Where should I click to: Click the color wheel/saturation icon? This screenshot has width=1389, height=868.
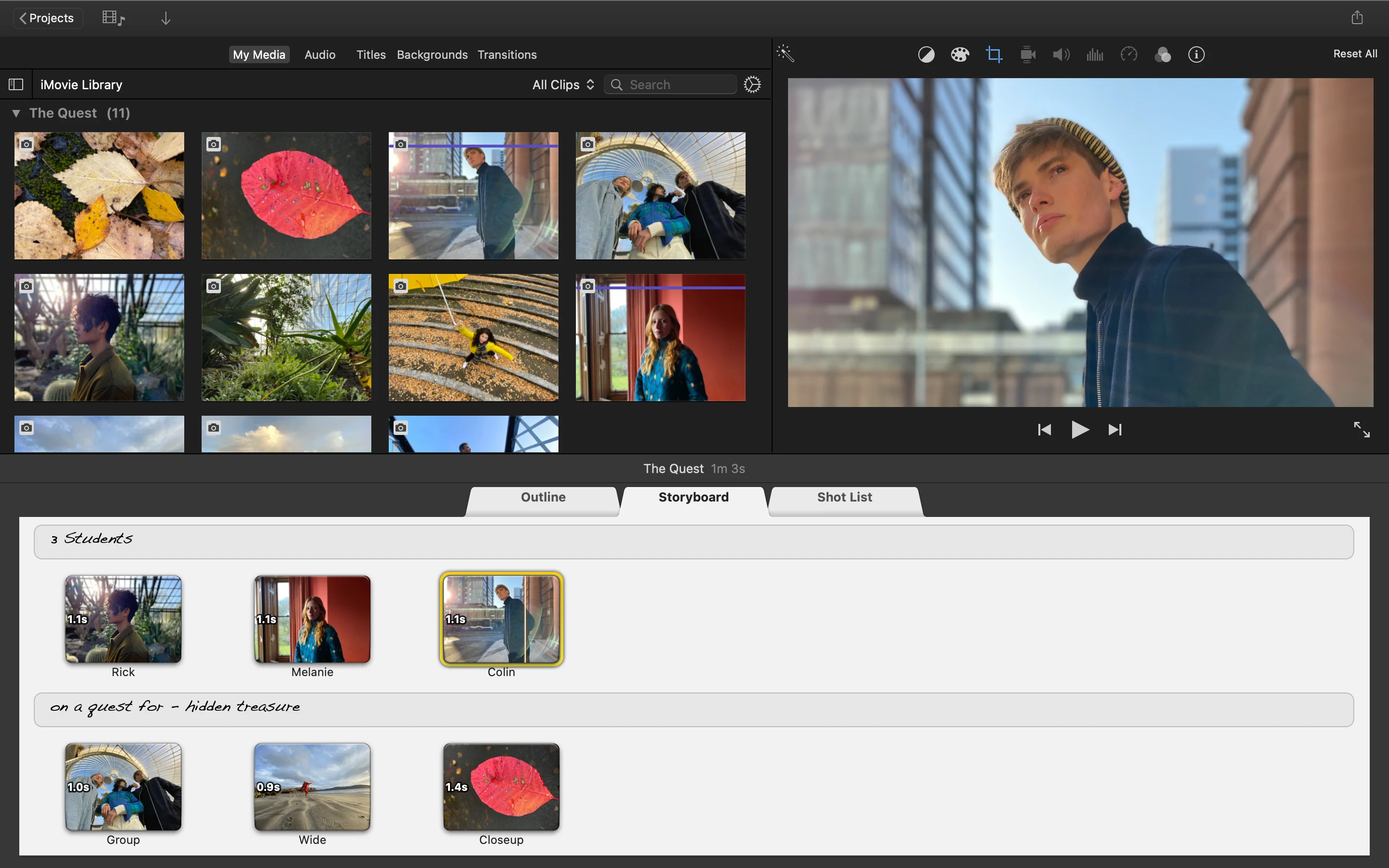pos(958,55)
